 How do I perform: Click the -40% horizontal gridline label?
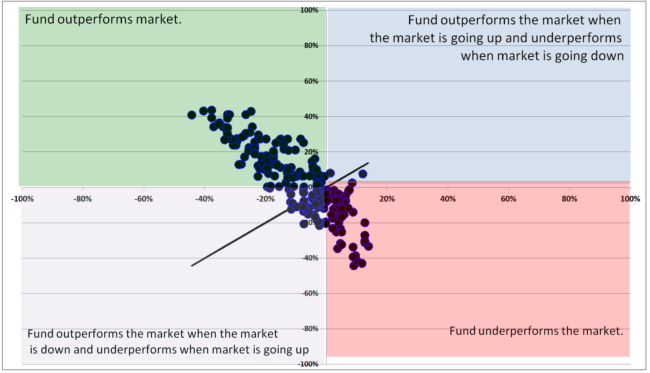click(x=310, y=258)
